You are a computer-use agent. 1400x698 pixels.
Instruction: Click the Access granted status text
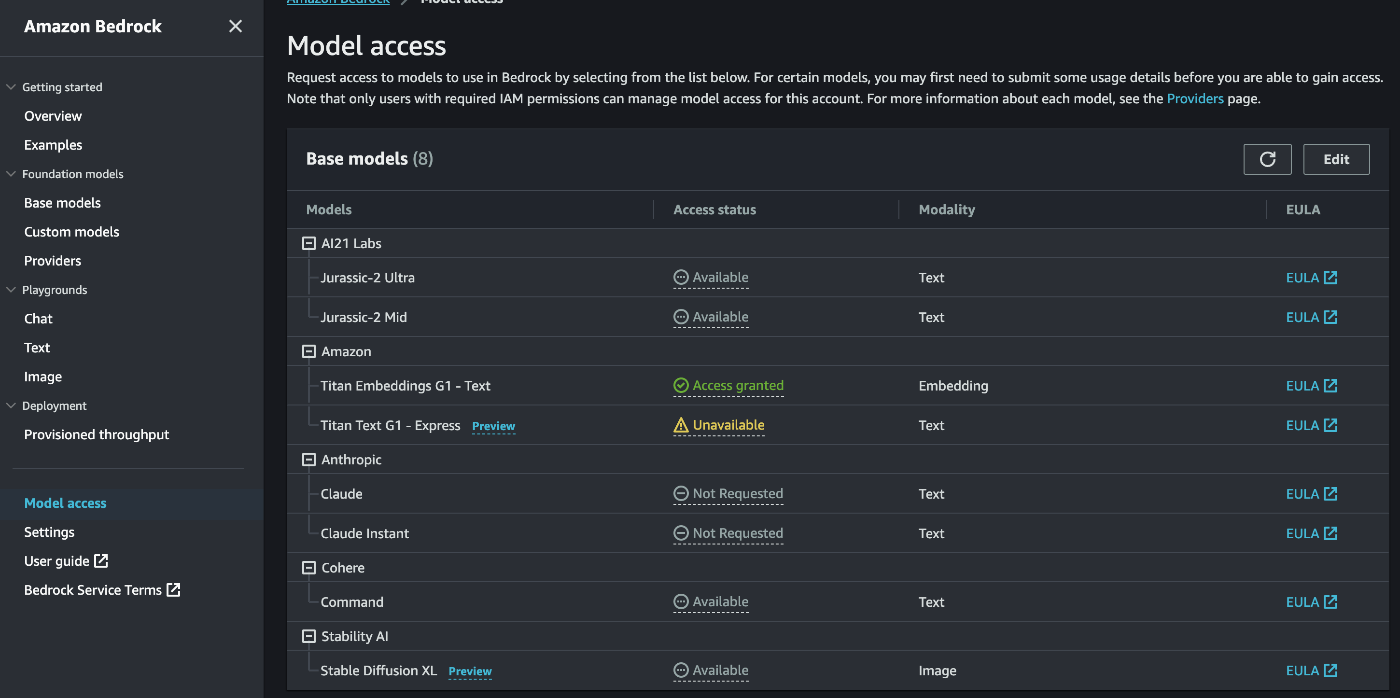click(x=738, y=386)
